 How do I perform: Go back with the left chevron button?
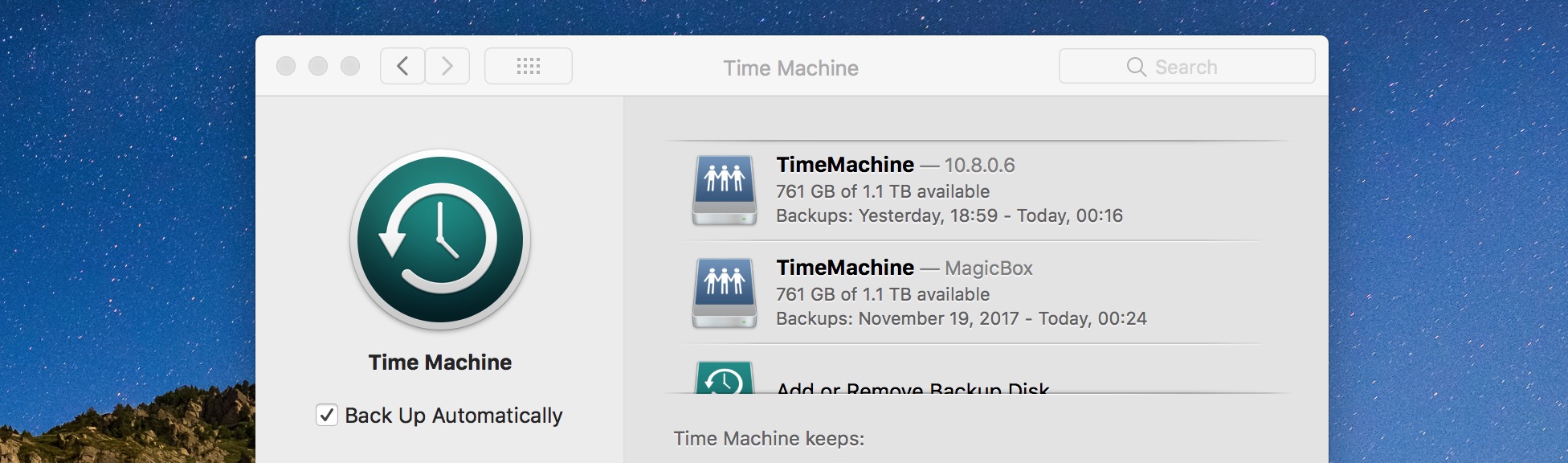coord(402,66)
